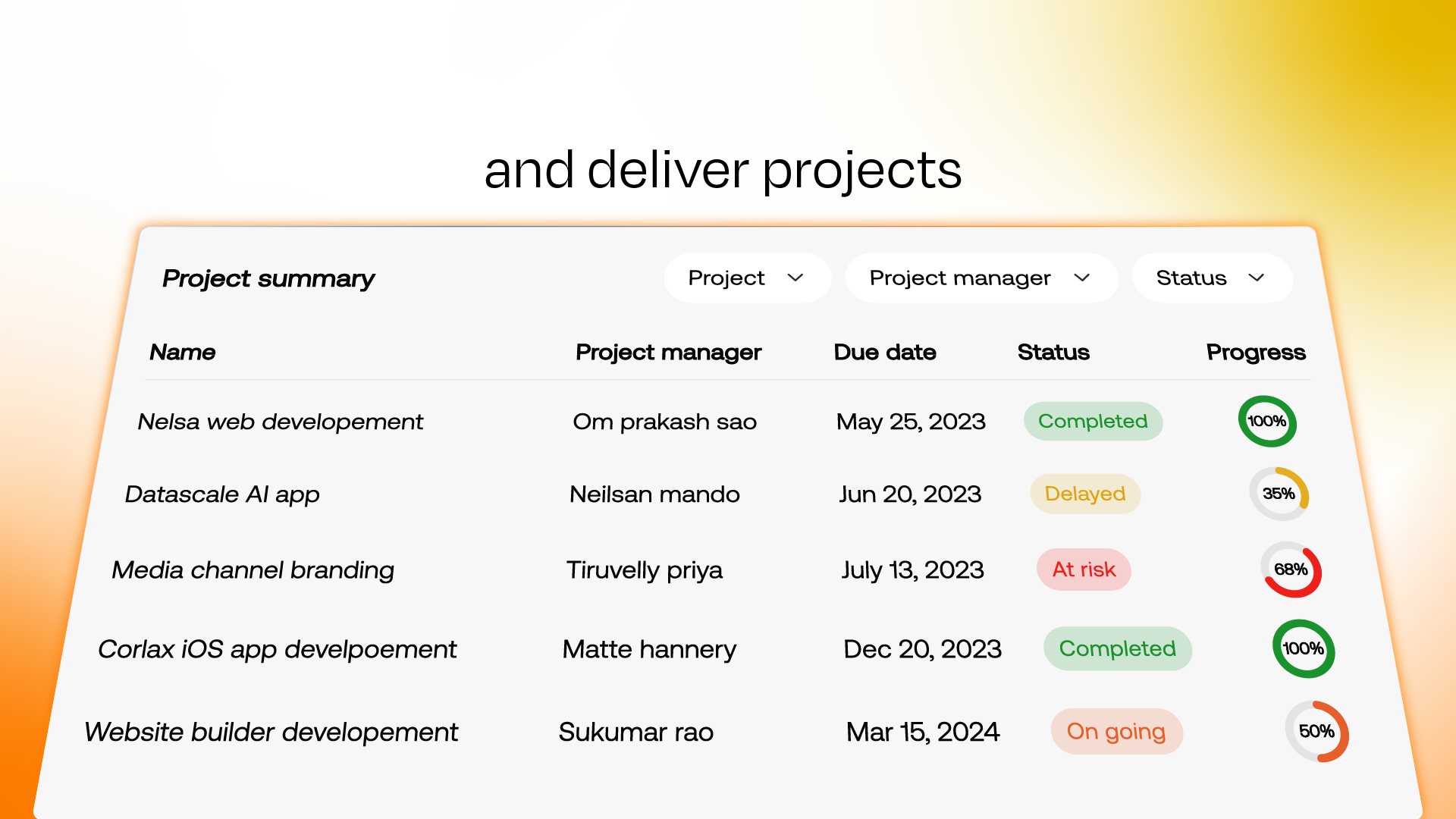
Task: Click the Name column header
Action: pos(183,353)
